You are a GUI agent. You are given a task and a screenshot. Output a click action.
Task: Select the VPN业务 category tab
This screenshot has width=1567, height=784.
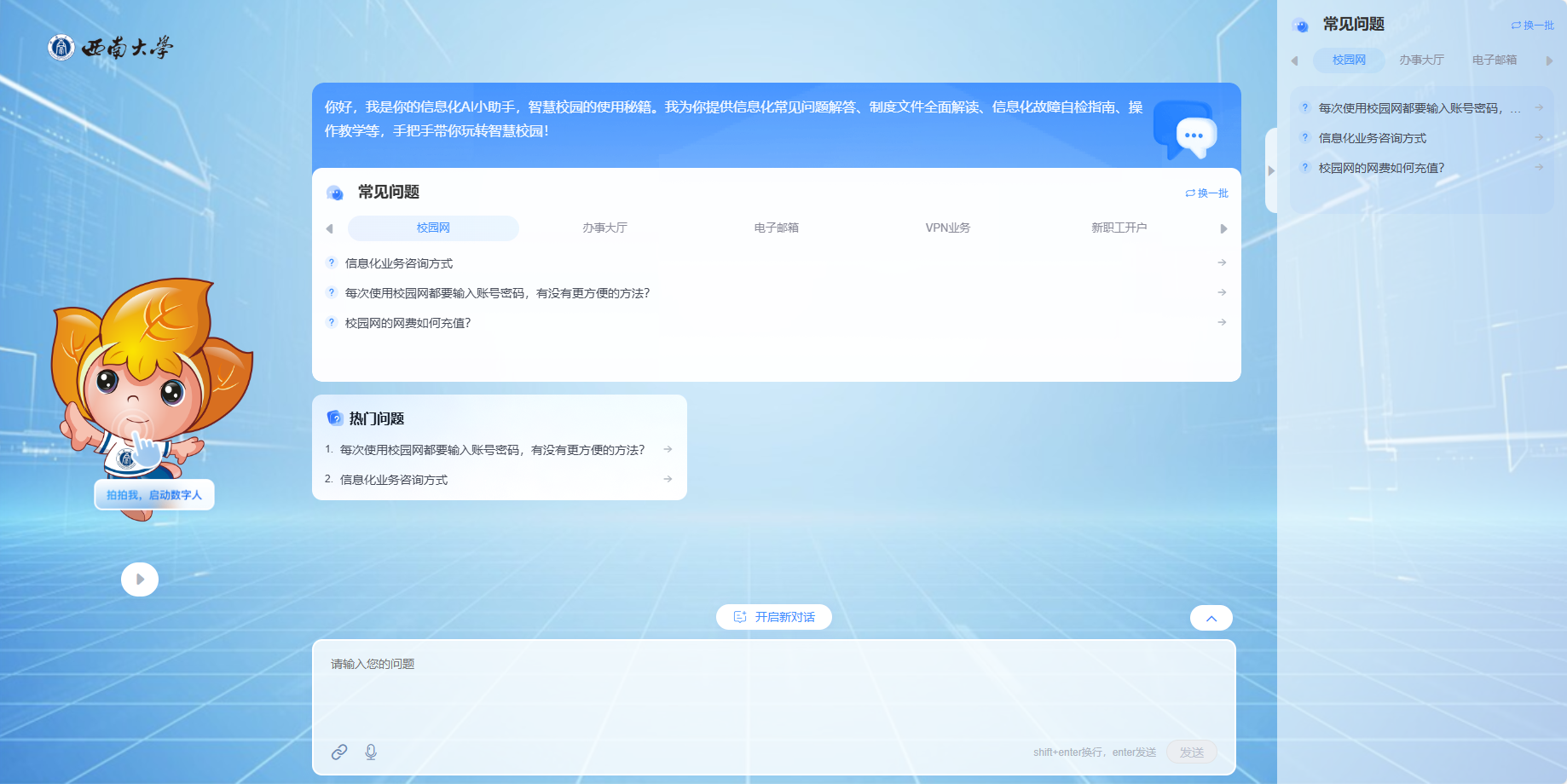click(947, 228)
